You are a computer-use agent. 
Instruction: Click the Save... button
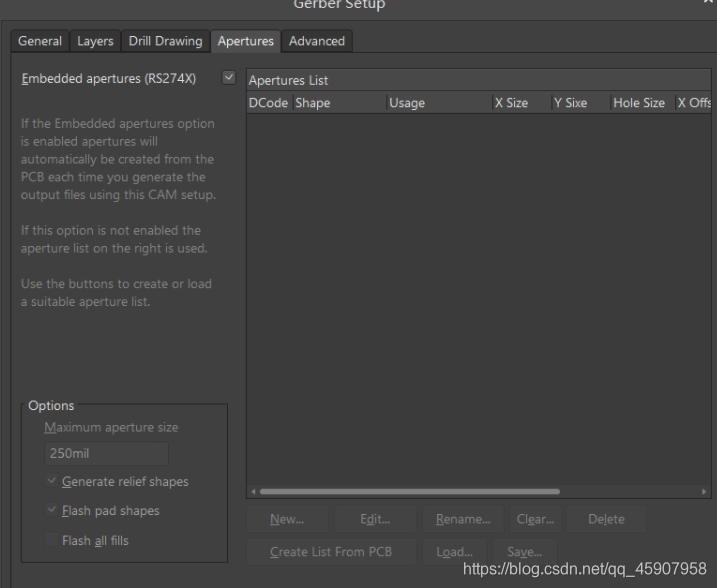(x=524, y=551)
